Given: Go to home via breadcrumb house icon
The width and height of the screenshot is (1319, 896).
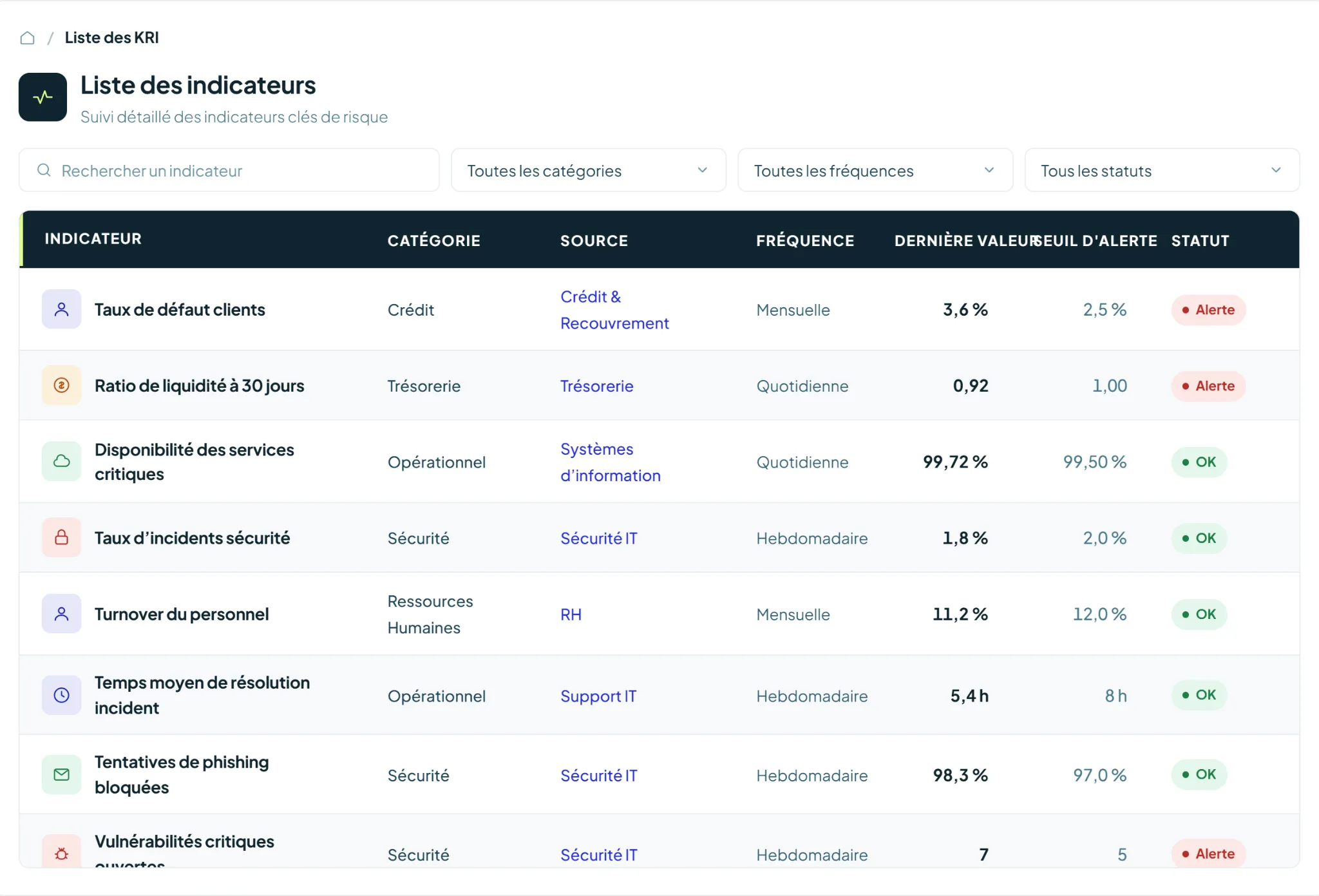Looking at the screenshot, I should point(27,38).
